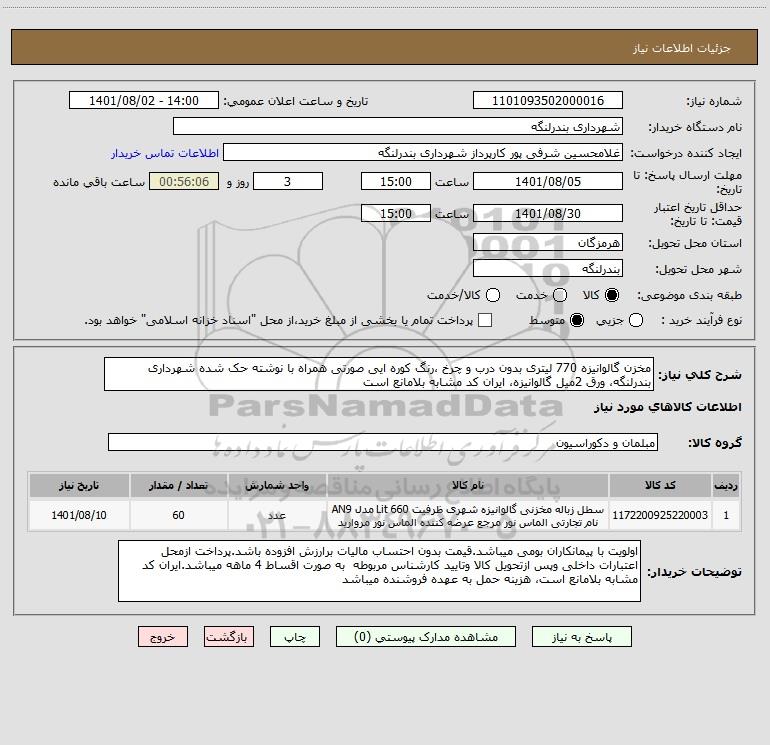Image resolution: width=770 pixels, height=745 pixels.
Task: Click the اطلاعات کالاهای مورد نیاز heading
Action: (x=667, y=407)
